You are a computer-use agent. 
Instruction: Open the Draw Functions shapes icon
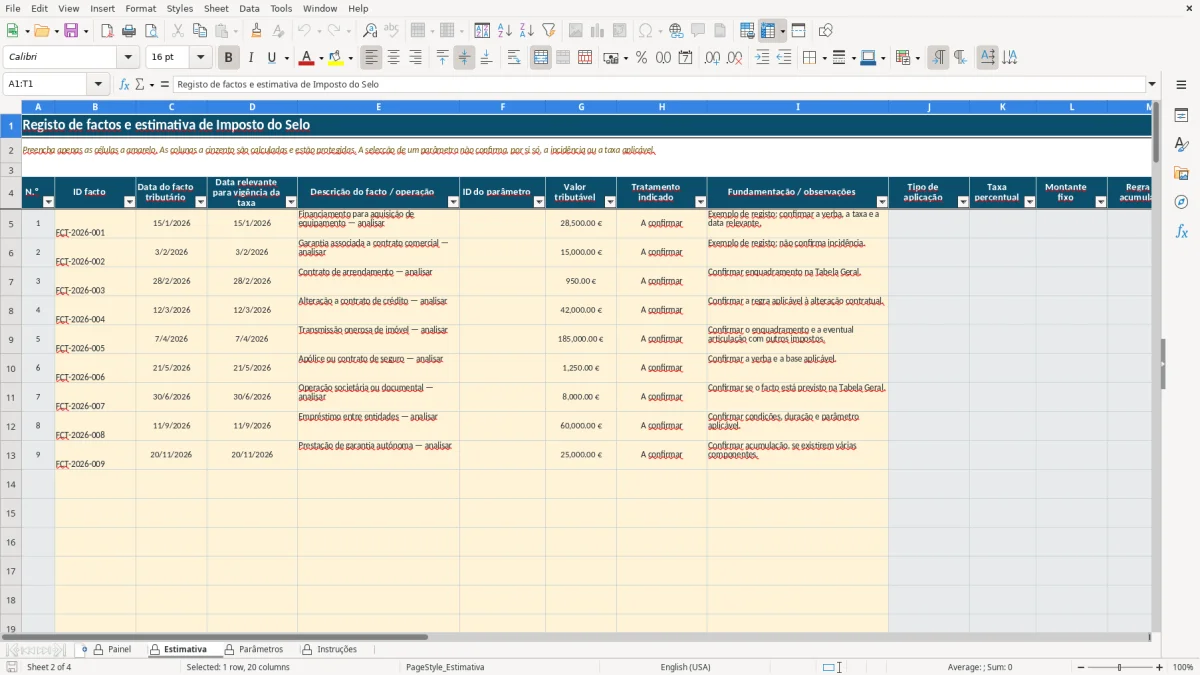tap(825, 31)
